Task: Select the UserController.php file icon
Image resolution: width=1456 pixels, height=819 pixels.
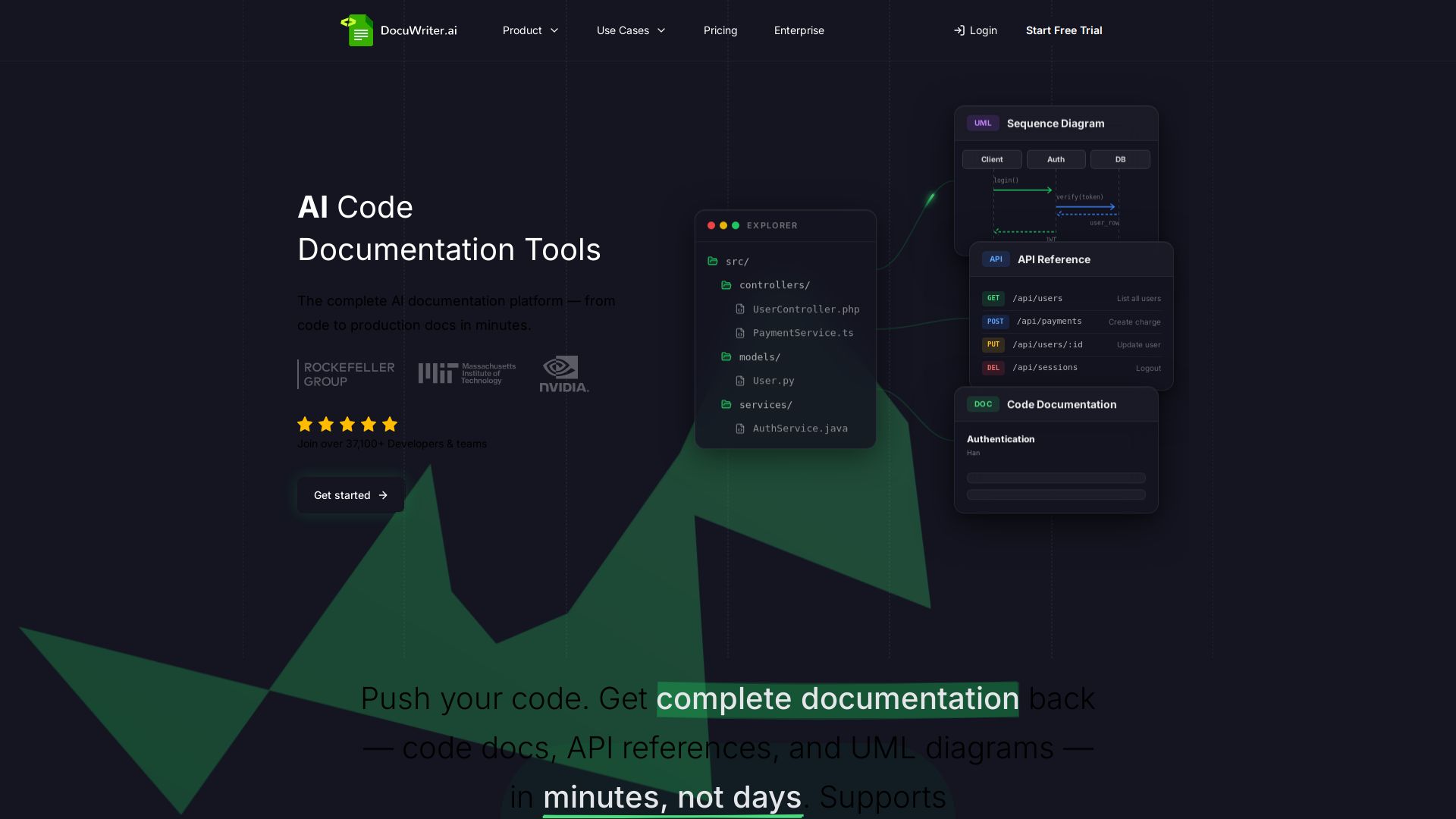Action: coord(740,309)
